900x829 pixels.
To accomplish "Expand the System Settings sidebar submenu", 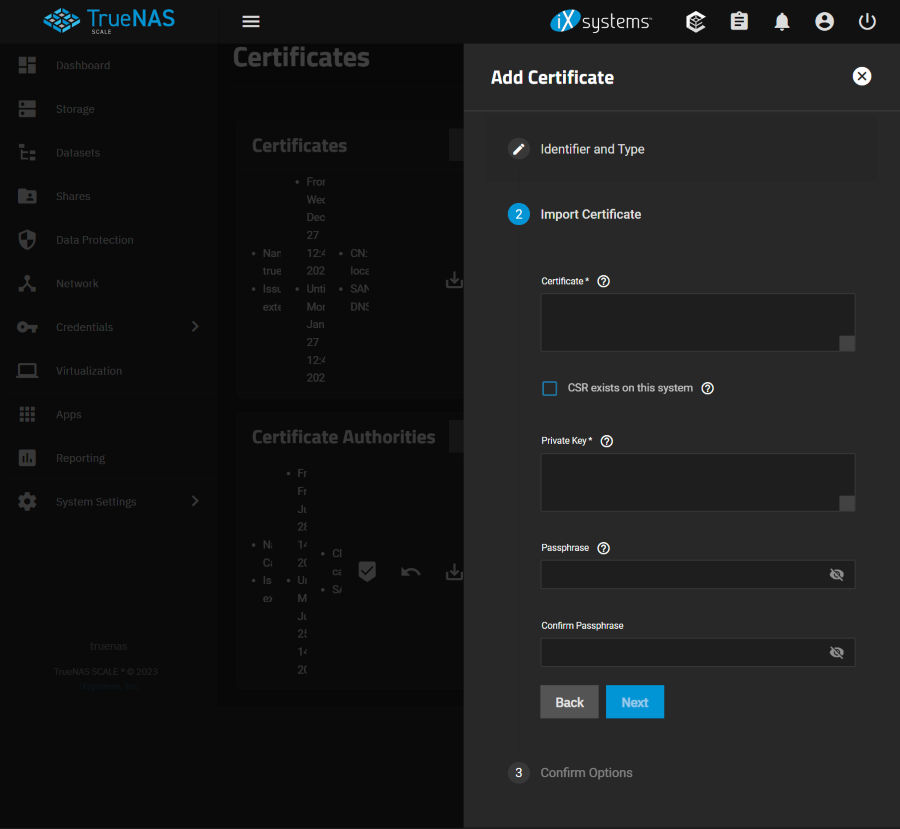I will (195, 501).
